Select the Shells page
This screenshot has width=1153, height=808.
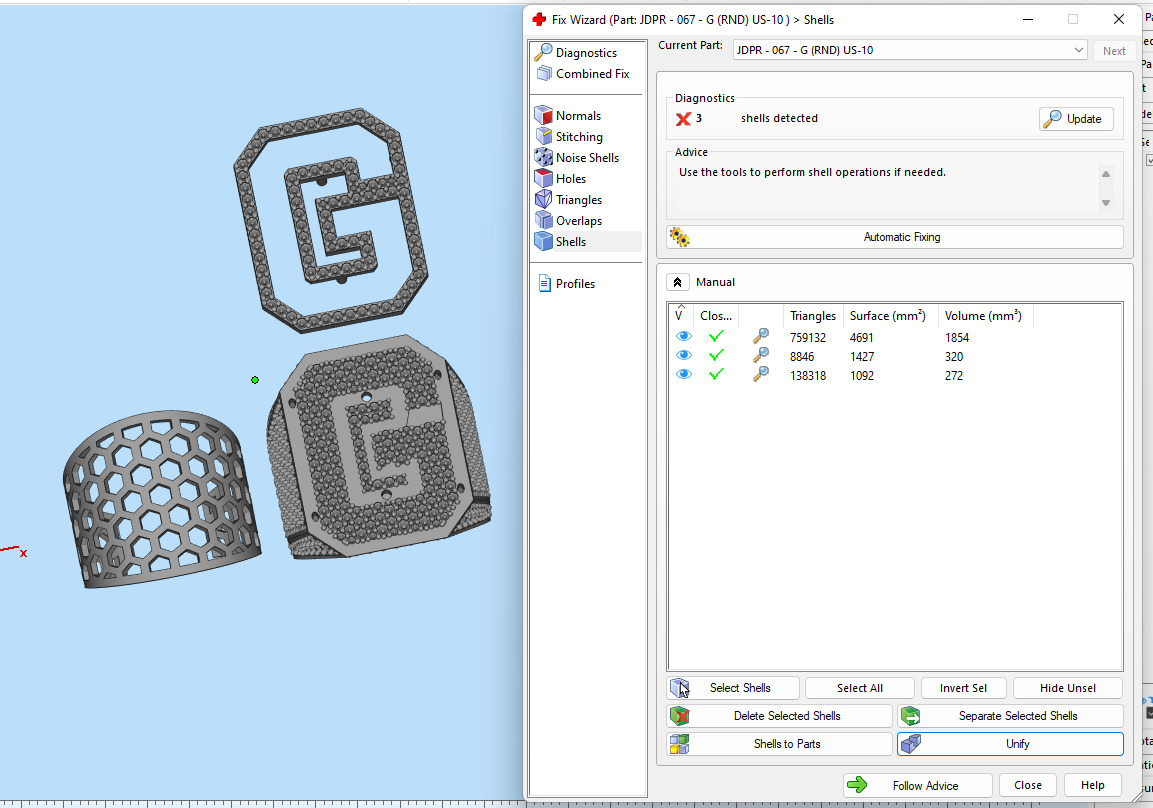click(x=585, y=241)
